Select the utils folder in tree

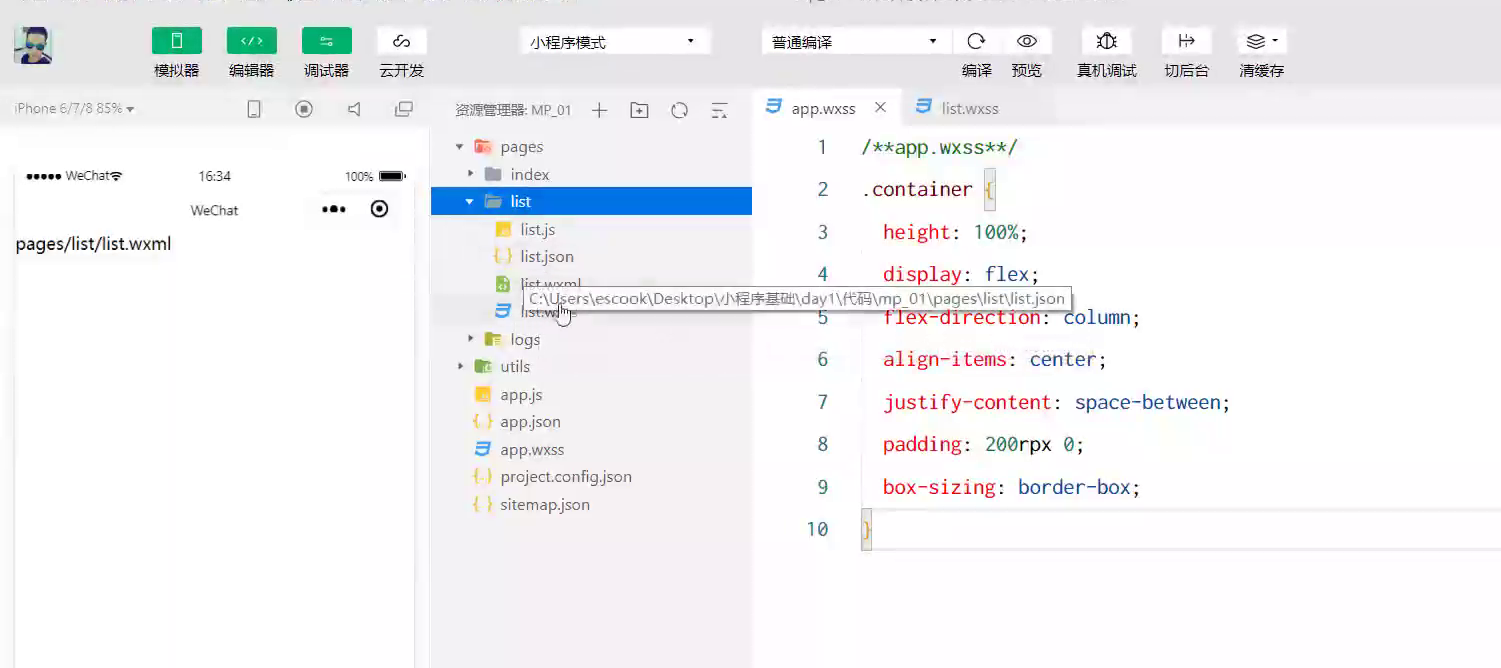pyautogui.click(x=591, y=366)
